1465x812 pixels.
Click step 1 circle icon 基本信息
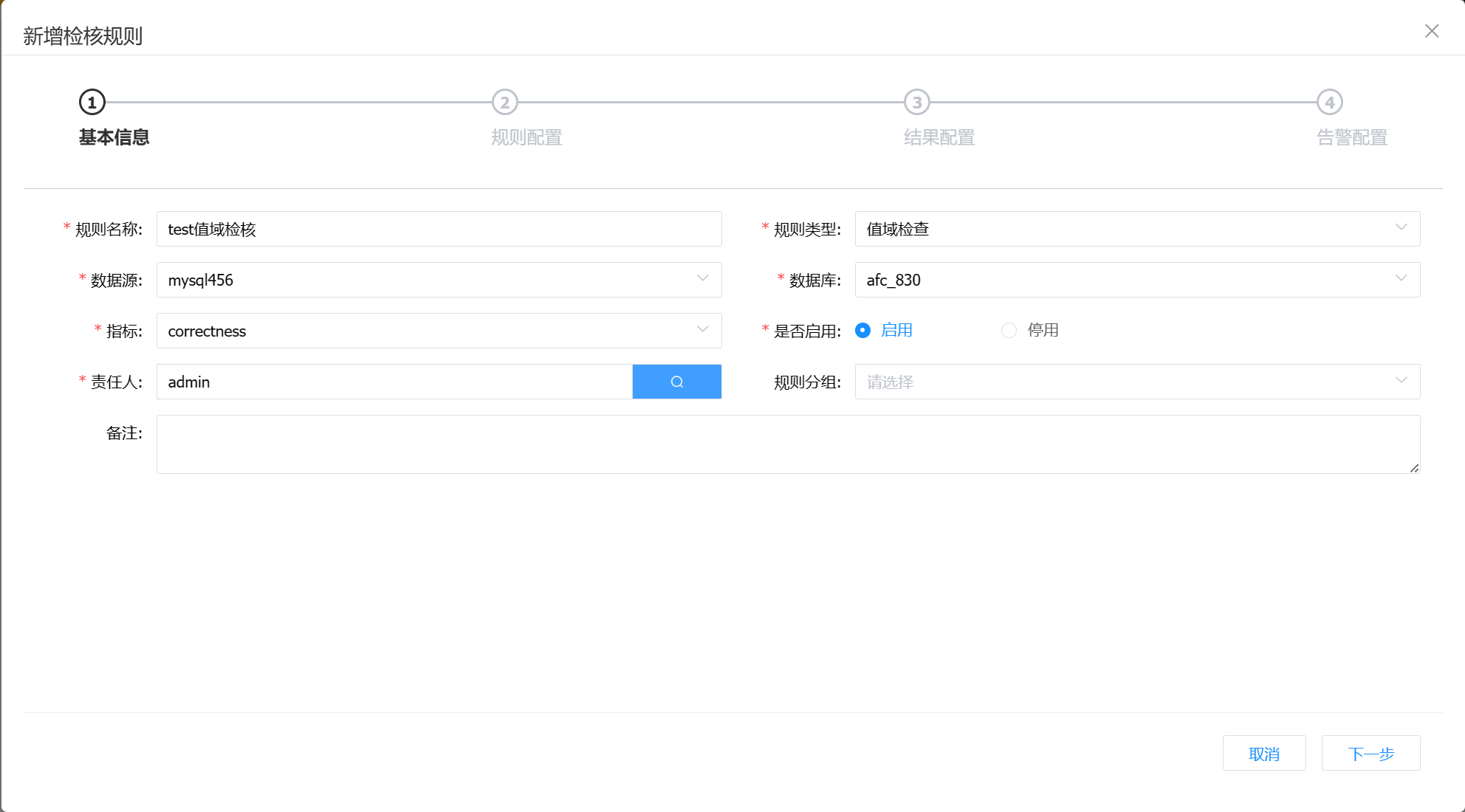click(x=92, y=103)
